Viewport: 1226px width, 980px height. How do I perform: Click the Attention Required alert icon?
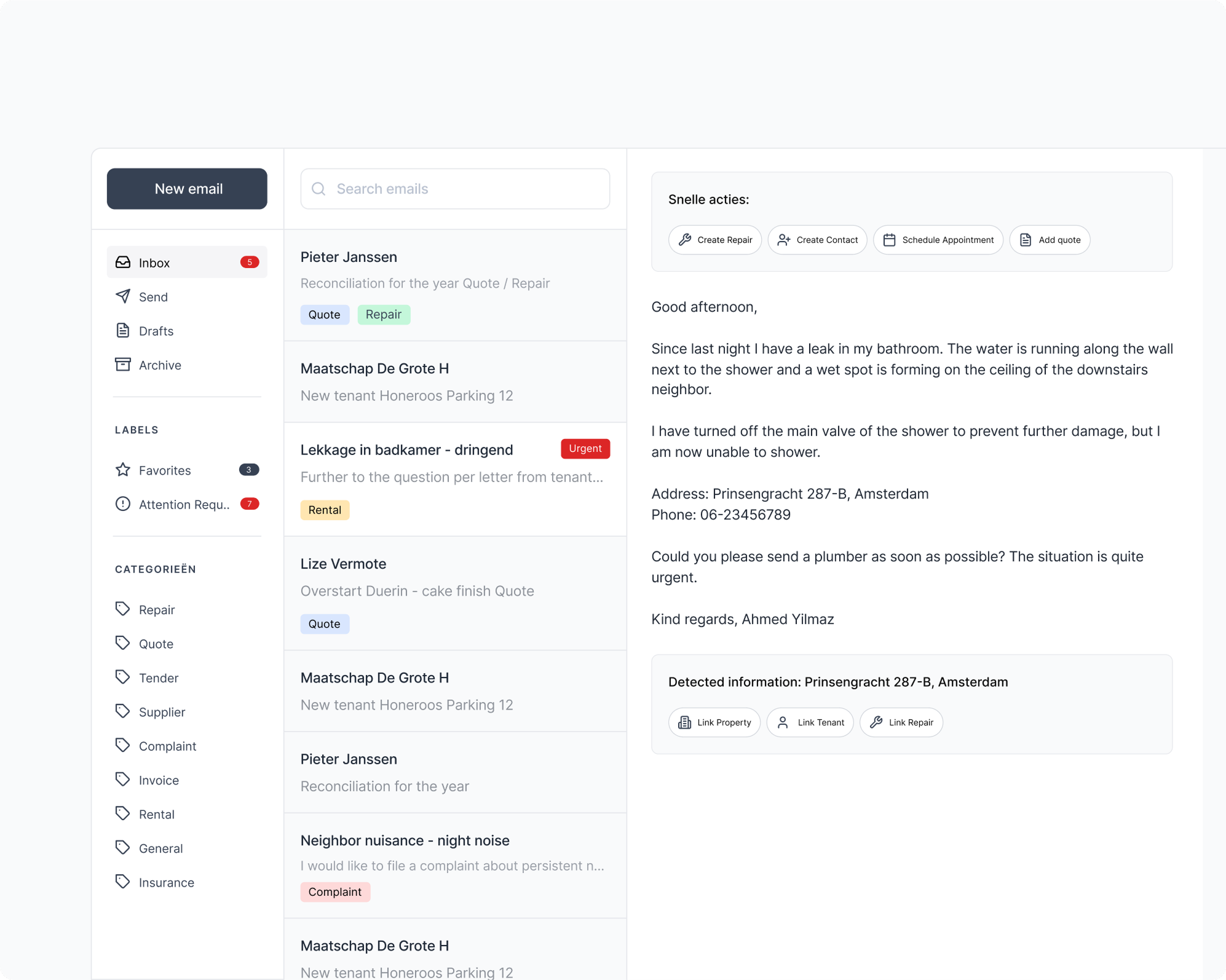tap(123, 504)
